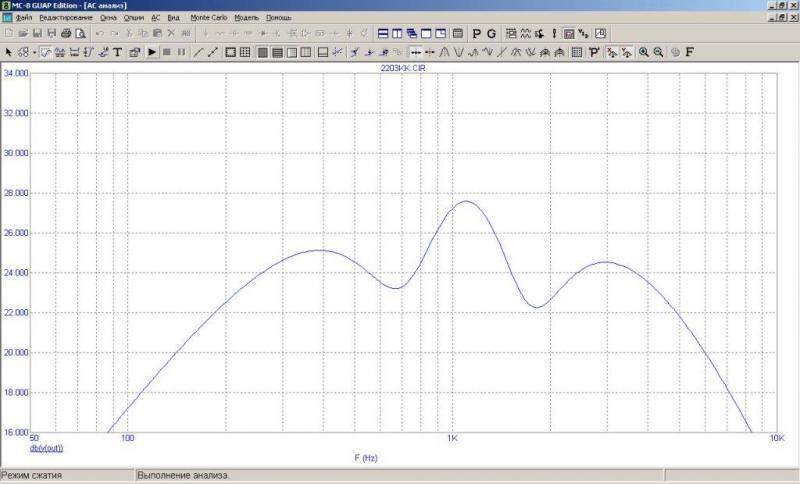Save the file with the first diskette icon
This screenshot has width=800, height=484.
37,34
